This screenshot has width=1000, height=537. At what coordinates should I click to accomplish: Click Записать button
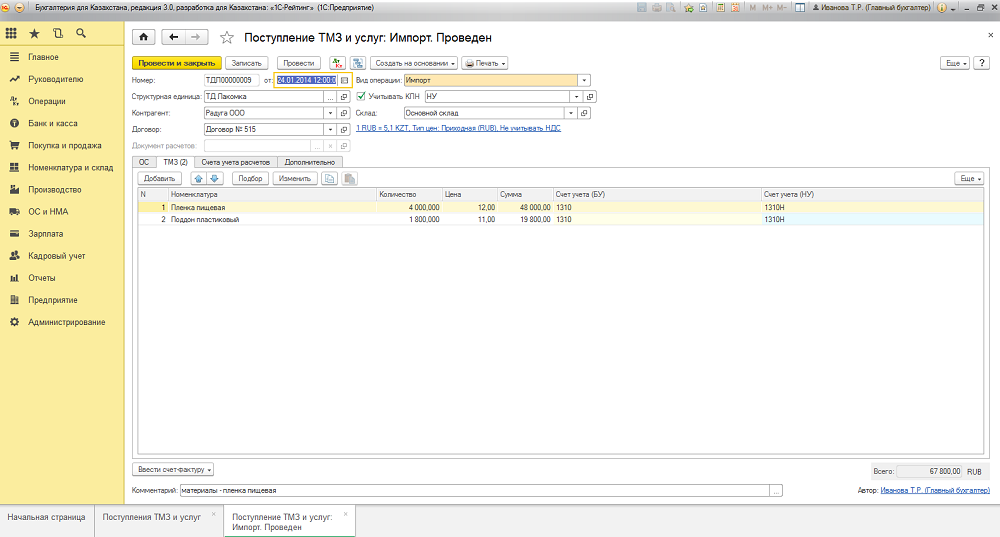pyautogui.click(x=247, y=63)
